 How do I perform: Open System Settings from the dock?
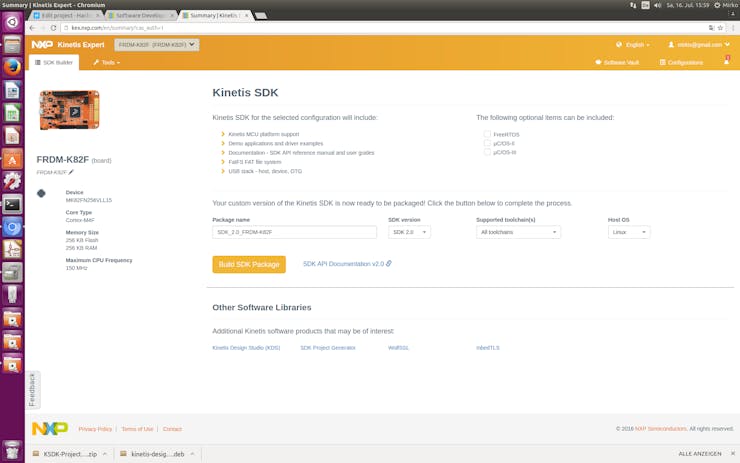12,181
